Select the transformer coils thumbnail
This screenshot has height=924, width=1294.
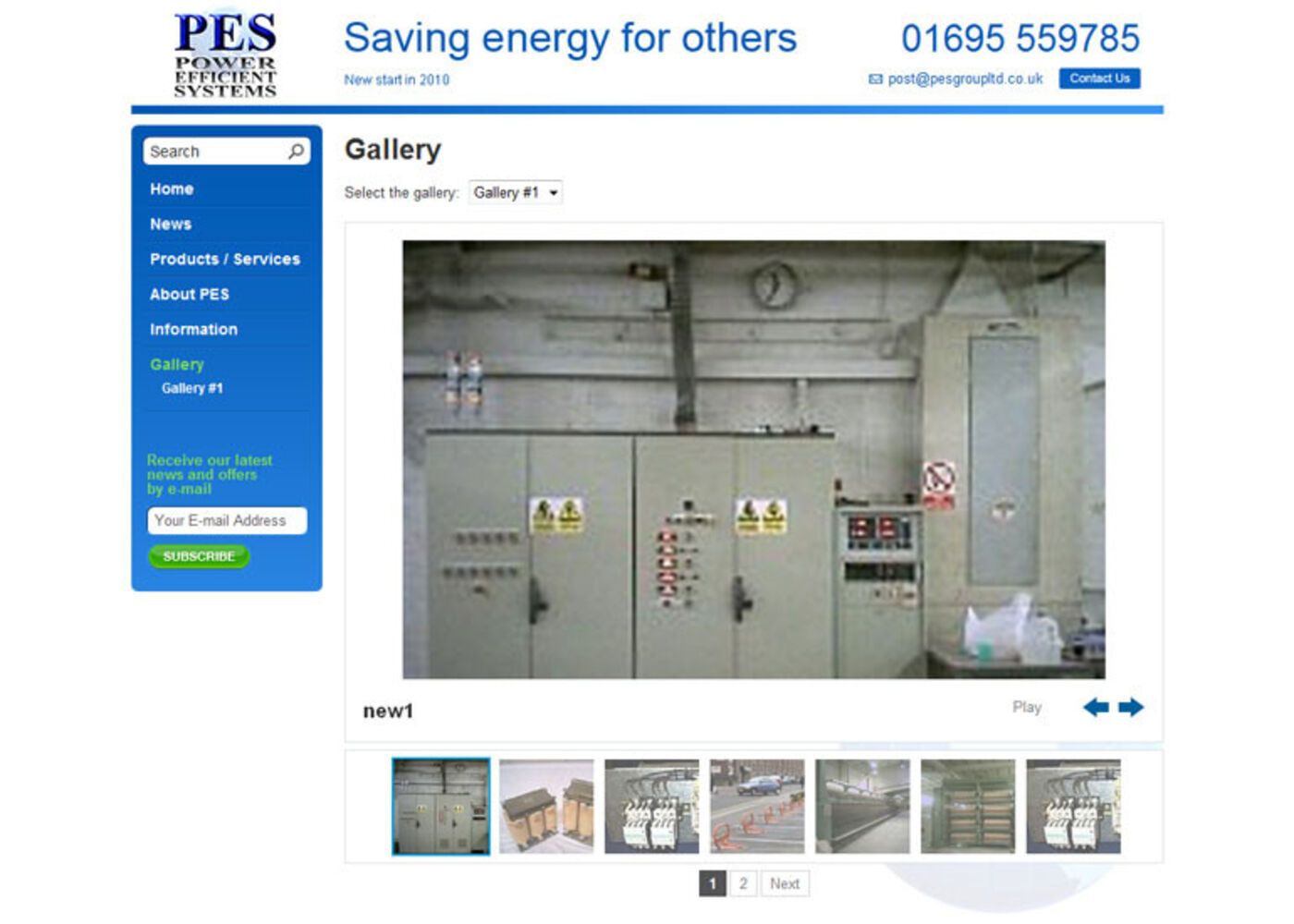[x=546, y=807]
